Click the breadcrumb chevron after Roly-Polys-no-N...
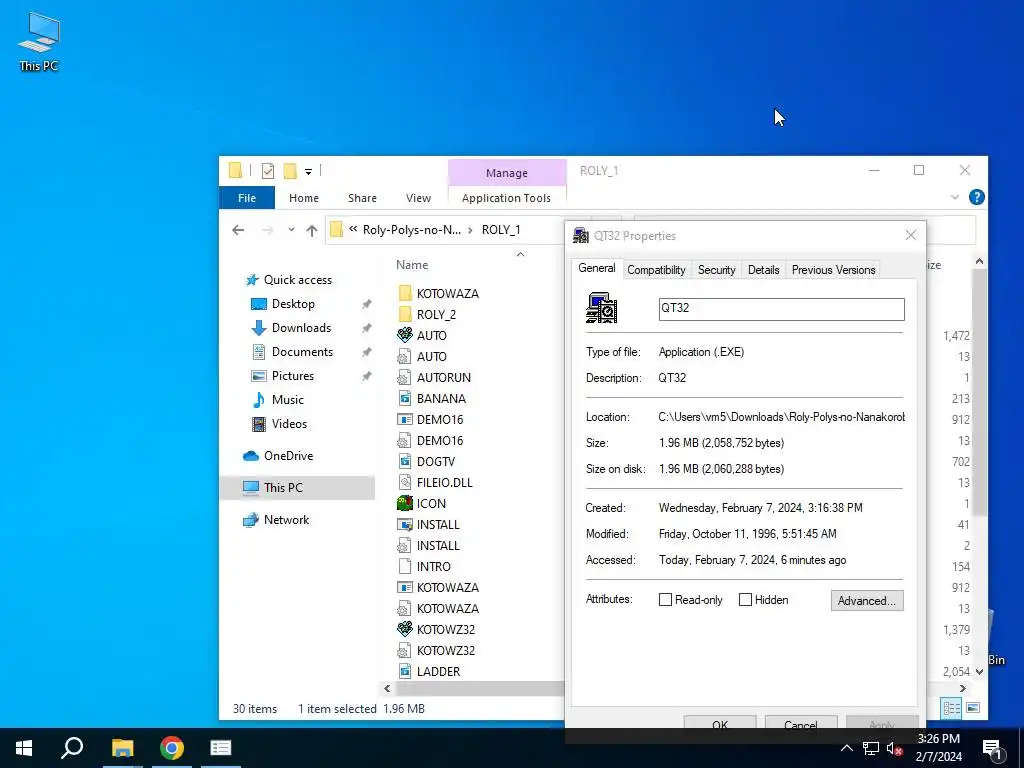 click(x=470, y=230)
